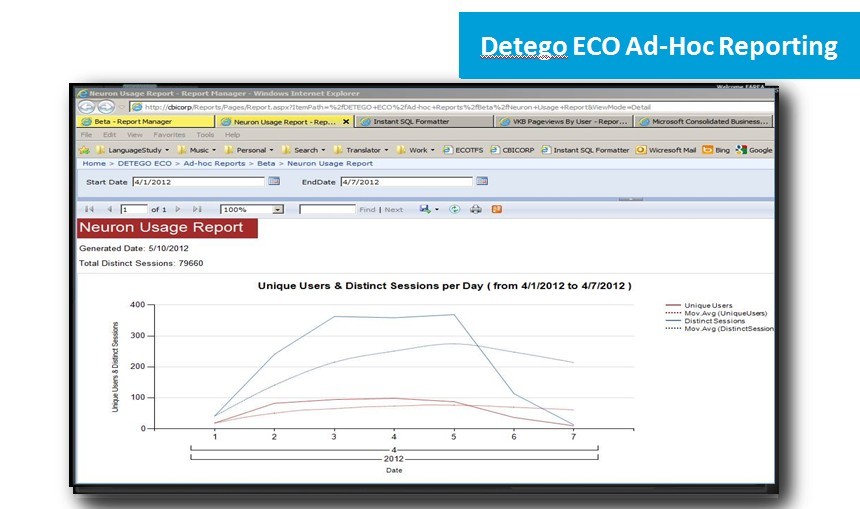Go to previous report page
The width and height of the screenshot is (860, 509).
(109, 209)
